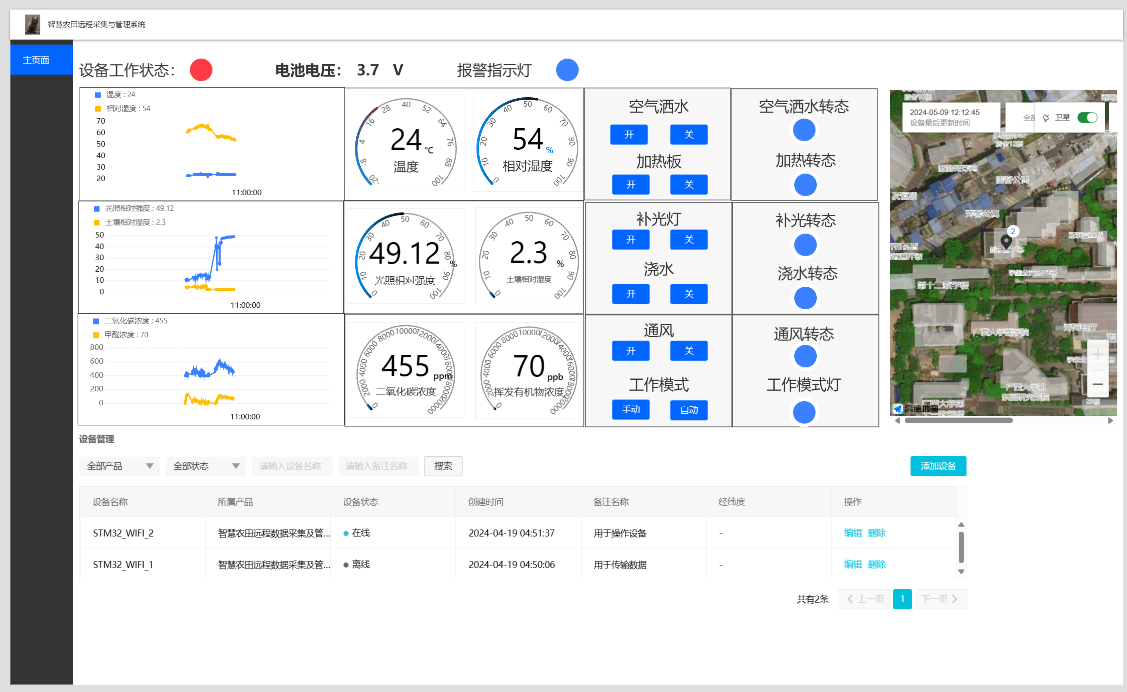
Task: Click the device location pin on map
Action: click(1006, 243)
